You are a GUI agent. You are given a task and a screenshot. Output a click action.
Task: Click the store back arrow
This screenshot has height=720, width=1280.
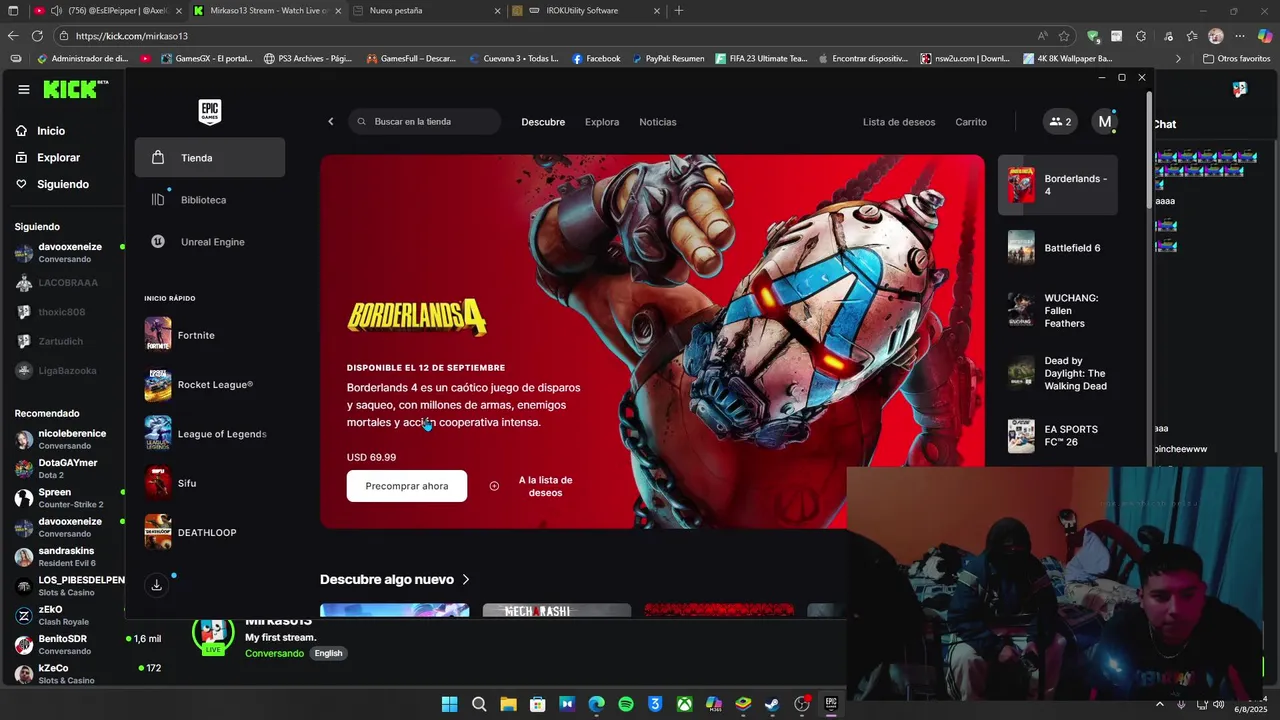pyautogui.click(x=331, y=122)
